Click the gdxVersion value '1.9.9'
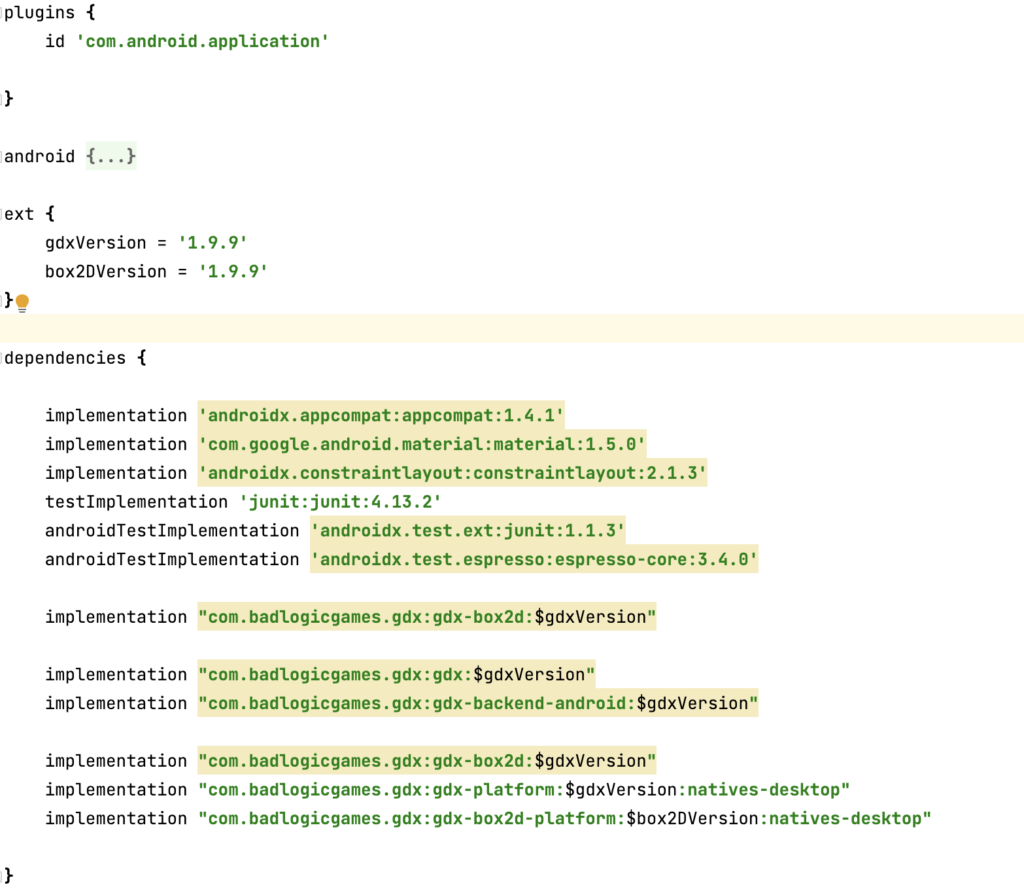 (213, 242)
